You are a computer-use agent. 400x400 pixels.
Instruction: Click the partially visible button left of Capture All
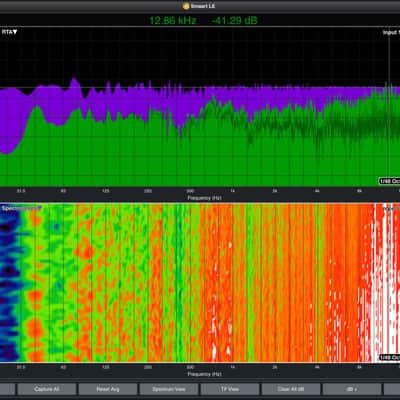pos(7,389)
